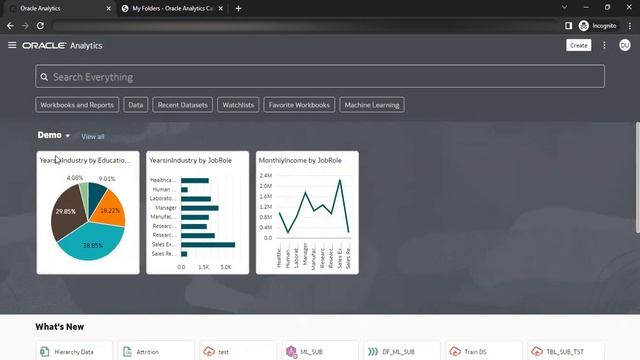Click the page vertical scrollbar
The image size is (640, 360).
[x=638, y=178]
